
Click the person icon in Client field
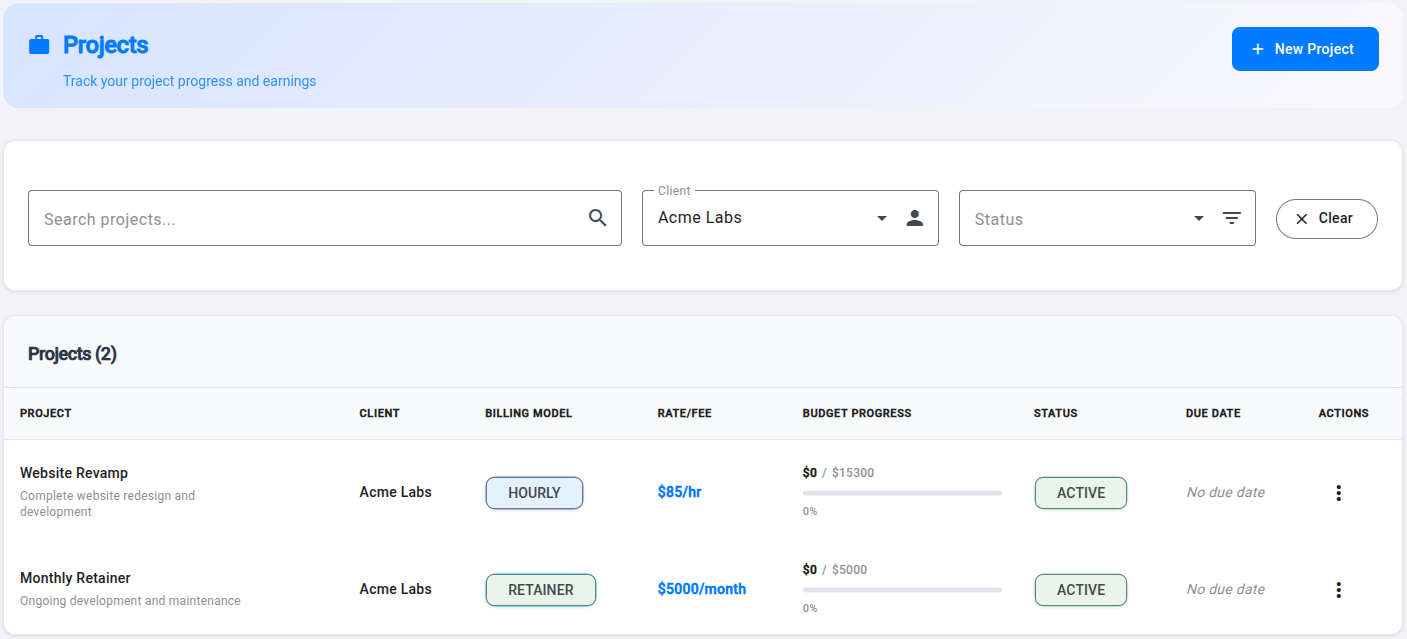pyautogui.click(x=914, y=218)
